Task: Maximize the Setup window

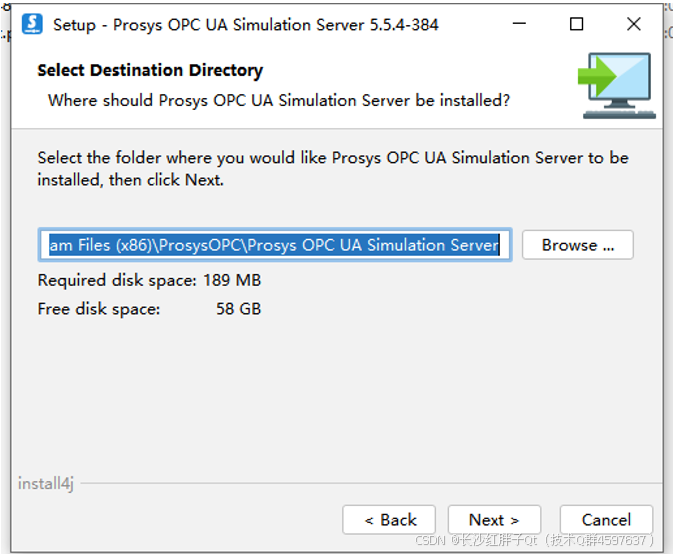Action: pyautogui.click(x=576, y=24)
